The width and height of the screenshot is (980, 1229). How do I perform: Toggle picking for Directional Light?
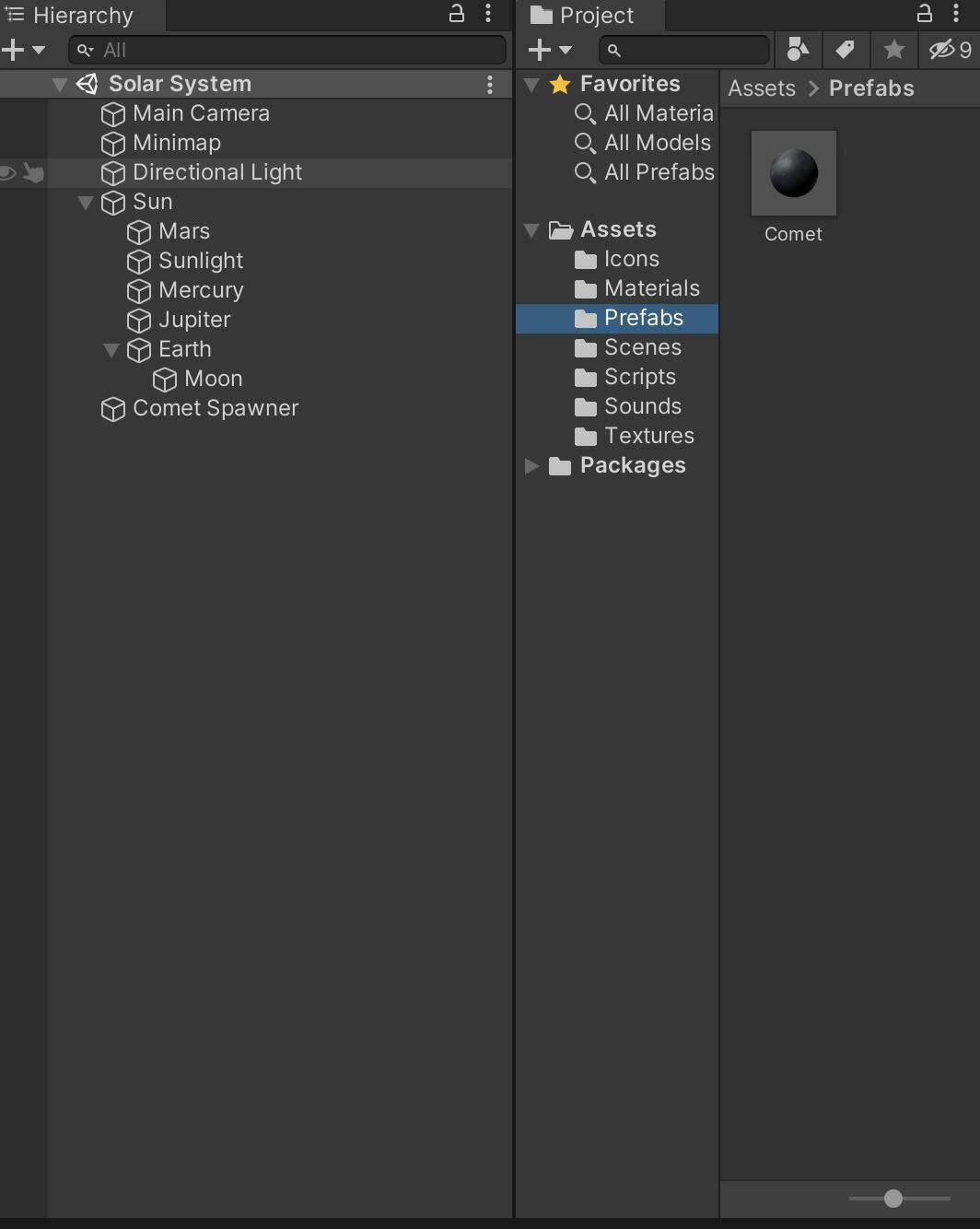coord(33,172)
